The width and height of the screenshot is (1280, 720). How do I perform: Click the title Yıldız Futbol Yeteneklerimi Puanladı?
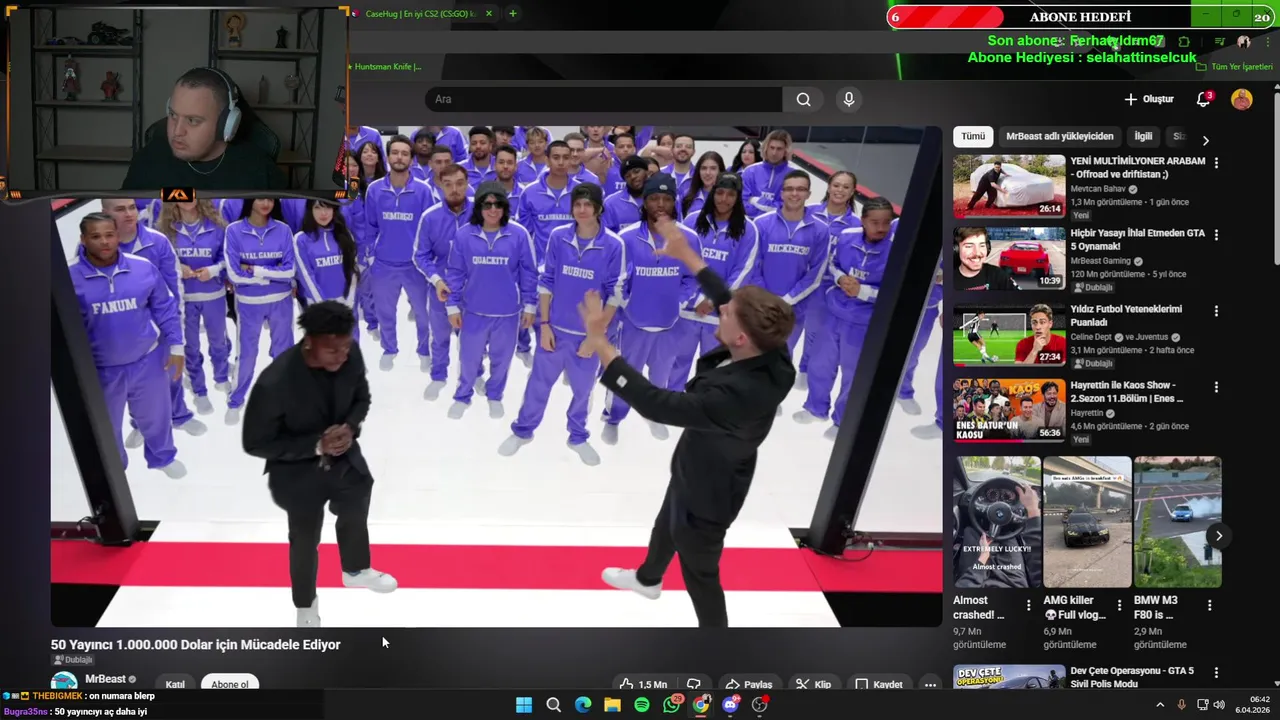[1126, 315]
